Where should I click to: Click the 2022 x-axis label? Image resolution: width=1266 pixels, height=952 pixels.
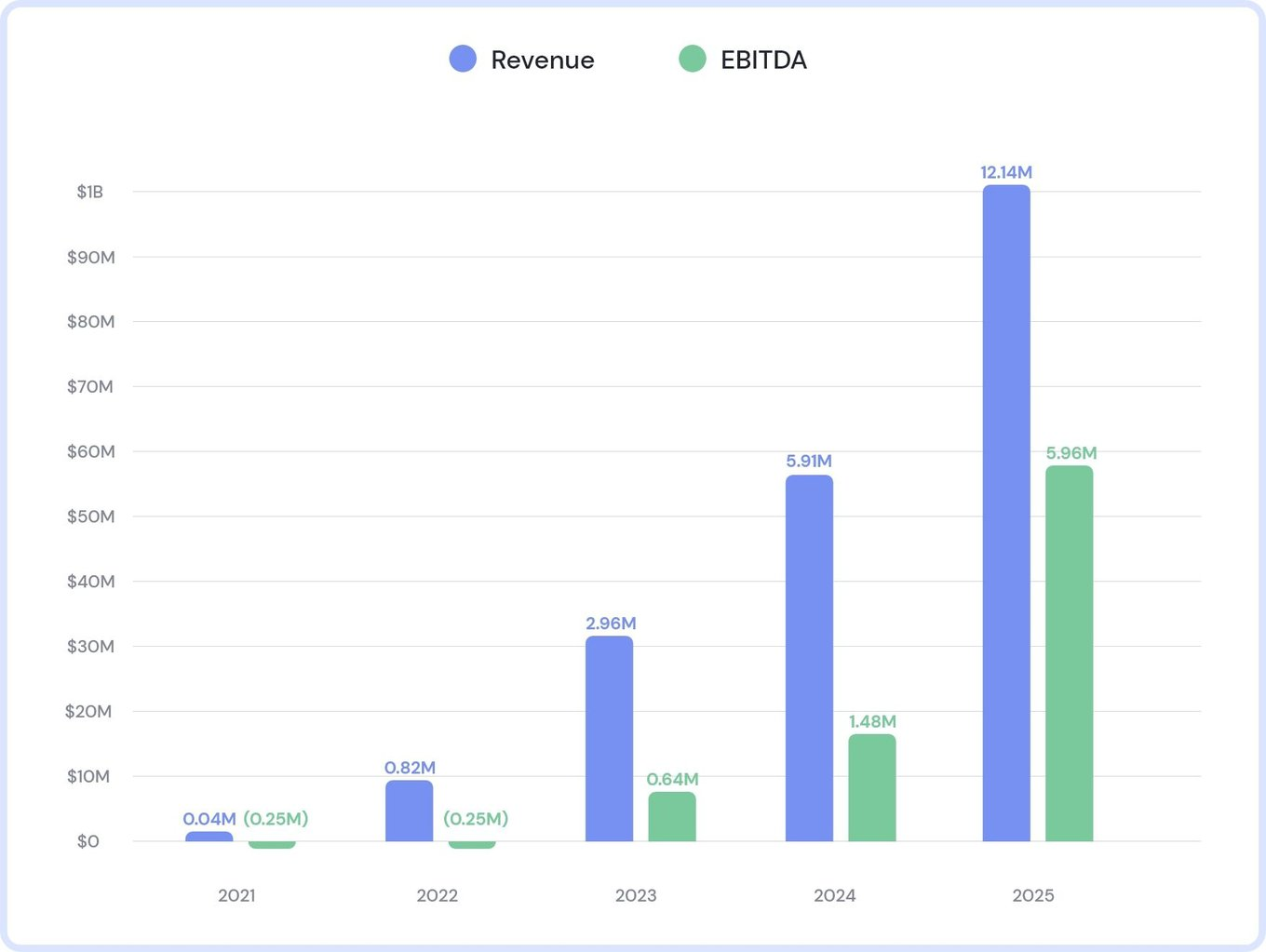coord(437,895)
